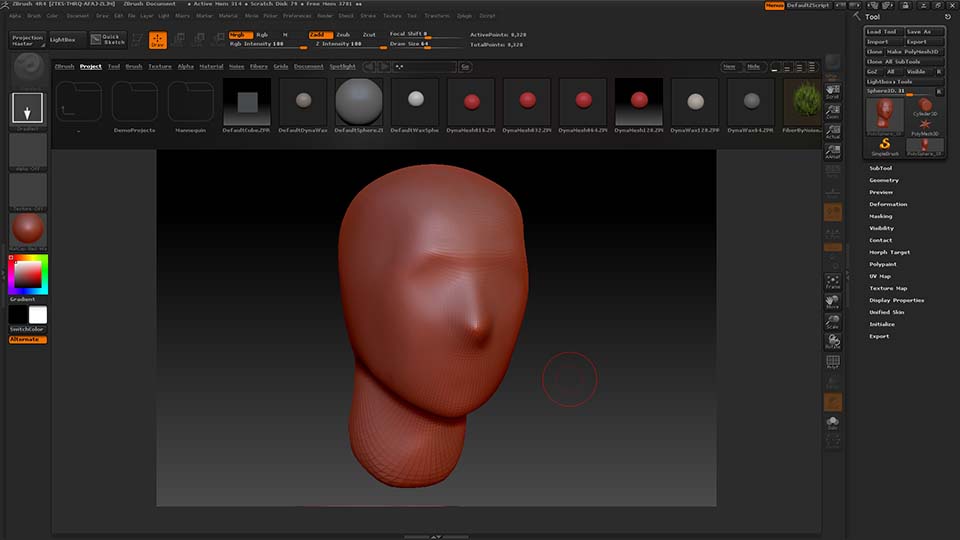The image size is (960, 540).
Task: Expand the Deformation palette section
Action: click(888, 204)
